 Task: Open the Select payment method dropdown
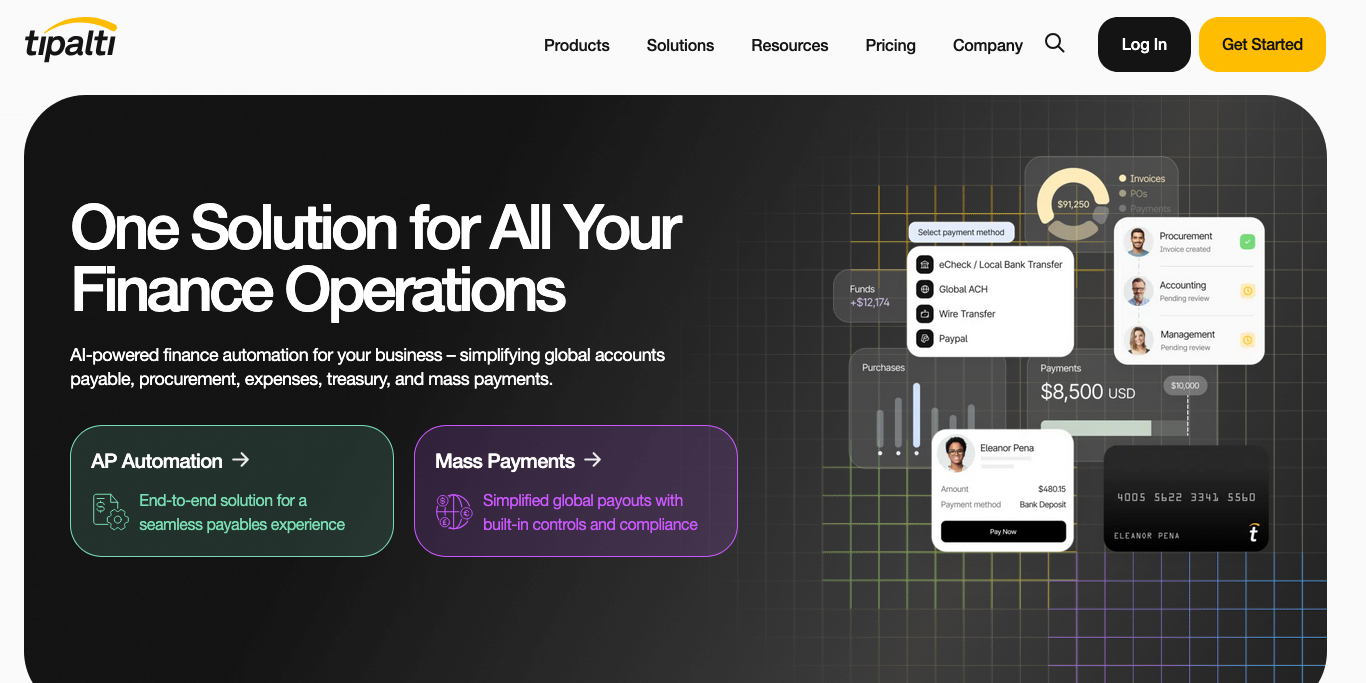coord(961,232)
